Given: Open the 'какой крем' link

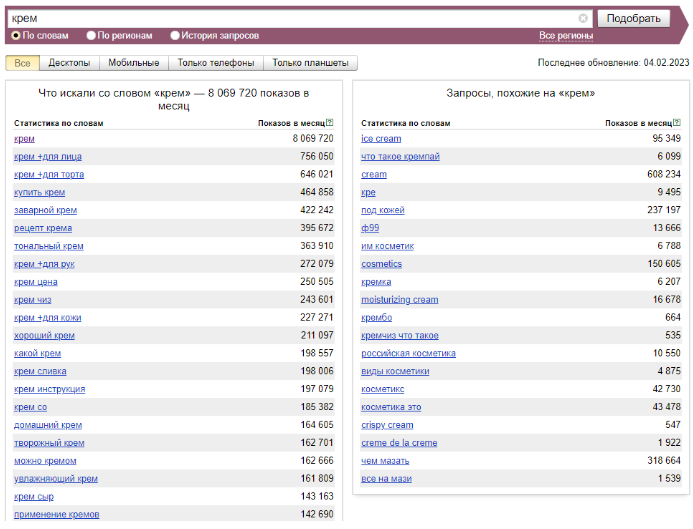Looking at the screenshot, I should (x=38, y=354).
